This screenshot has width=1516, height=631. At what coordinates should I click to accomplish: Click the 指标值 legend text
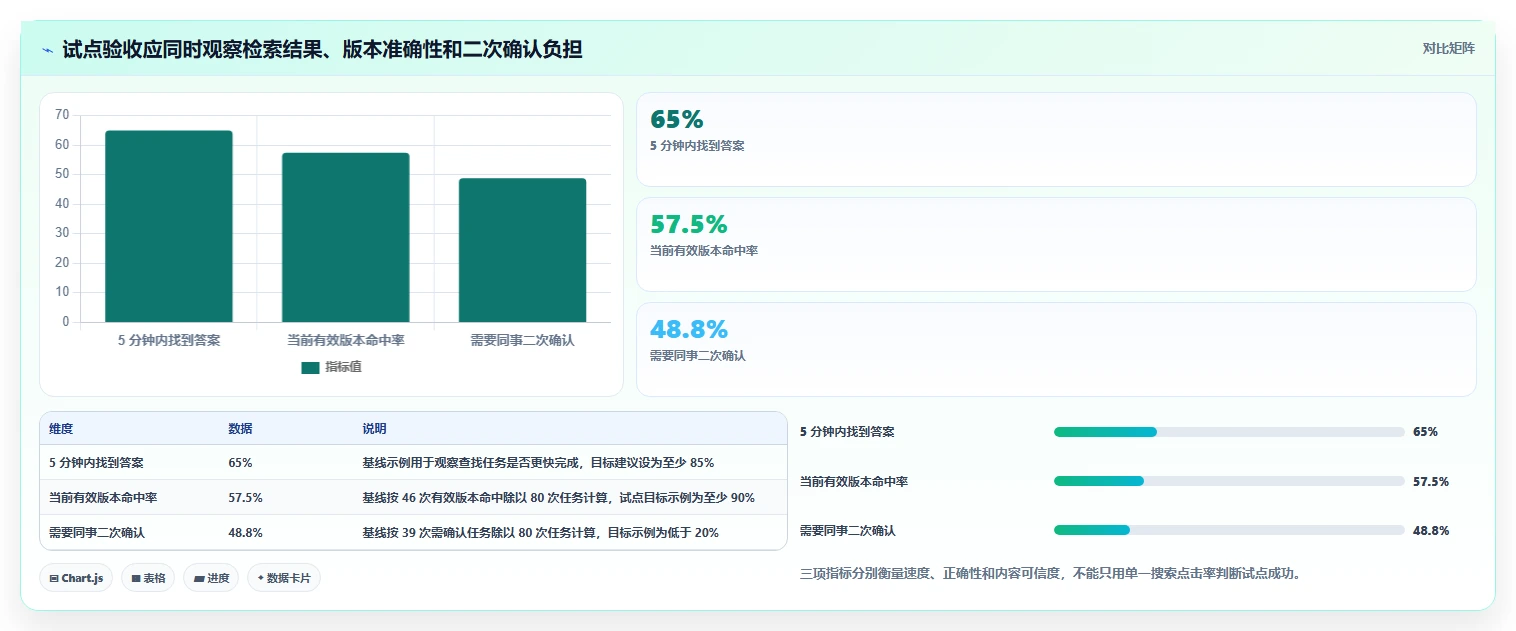tap(343, 367)
